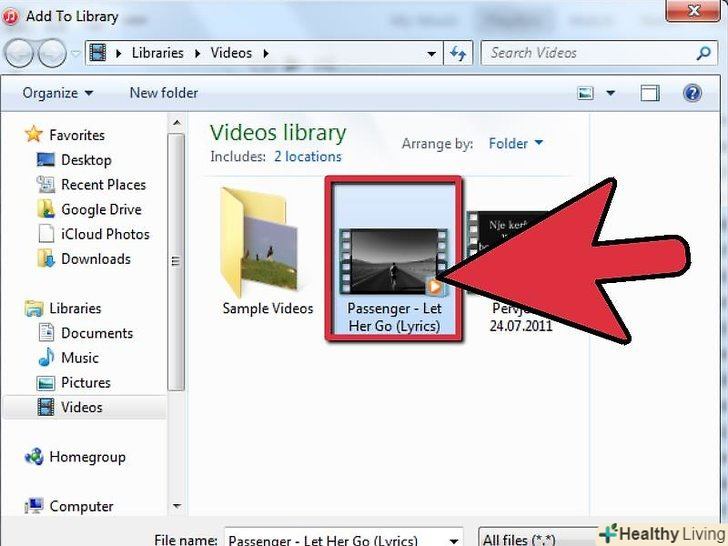The height and width of the screenshot is (546, 728).
Task: Click the Forward navigation arrow button
Action: 52,53
